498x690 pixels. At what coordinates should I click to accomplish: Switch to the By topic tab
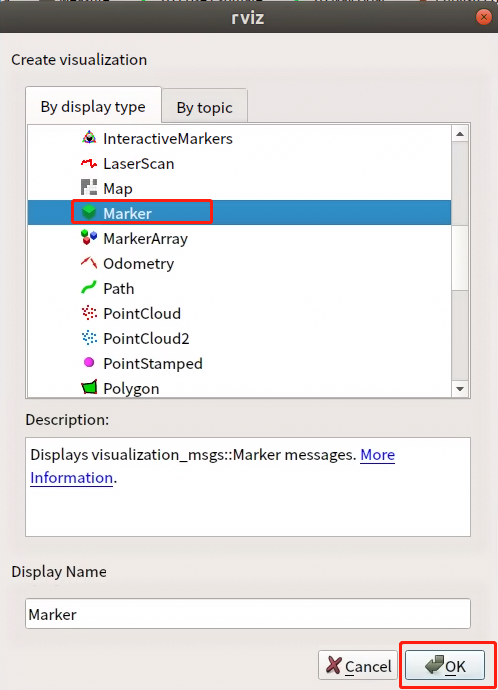point(205,107)
